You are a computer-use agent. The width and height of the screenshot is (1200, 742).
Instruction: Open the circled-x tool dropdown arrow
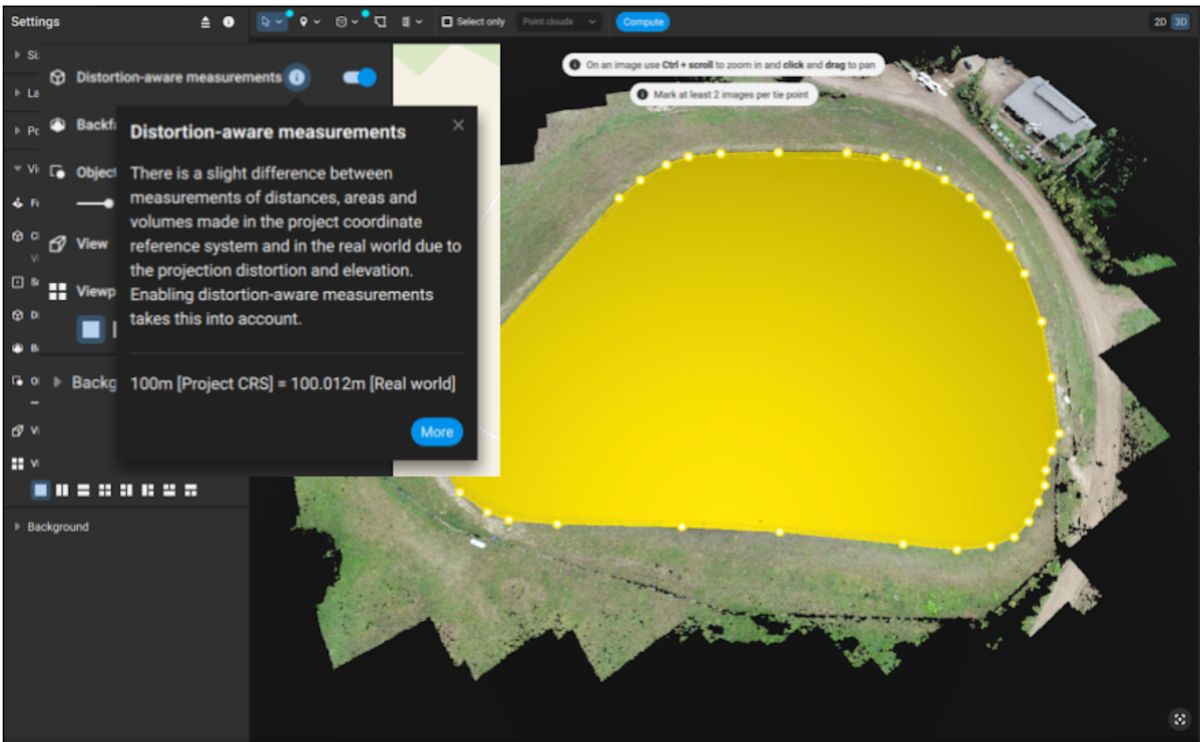click(x=355, y=22)
